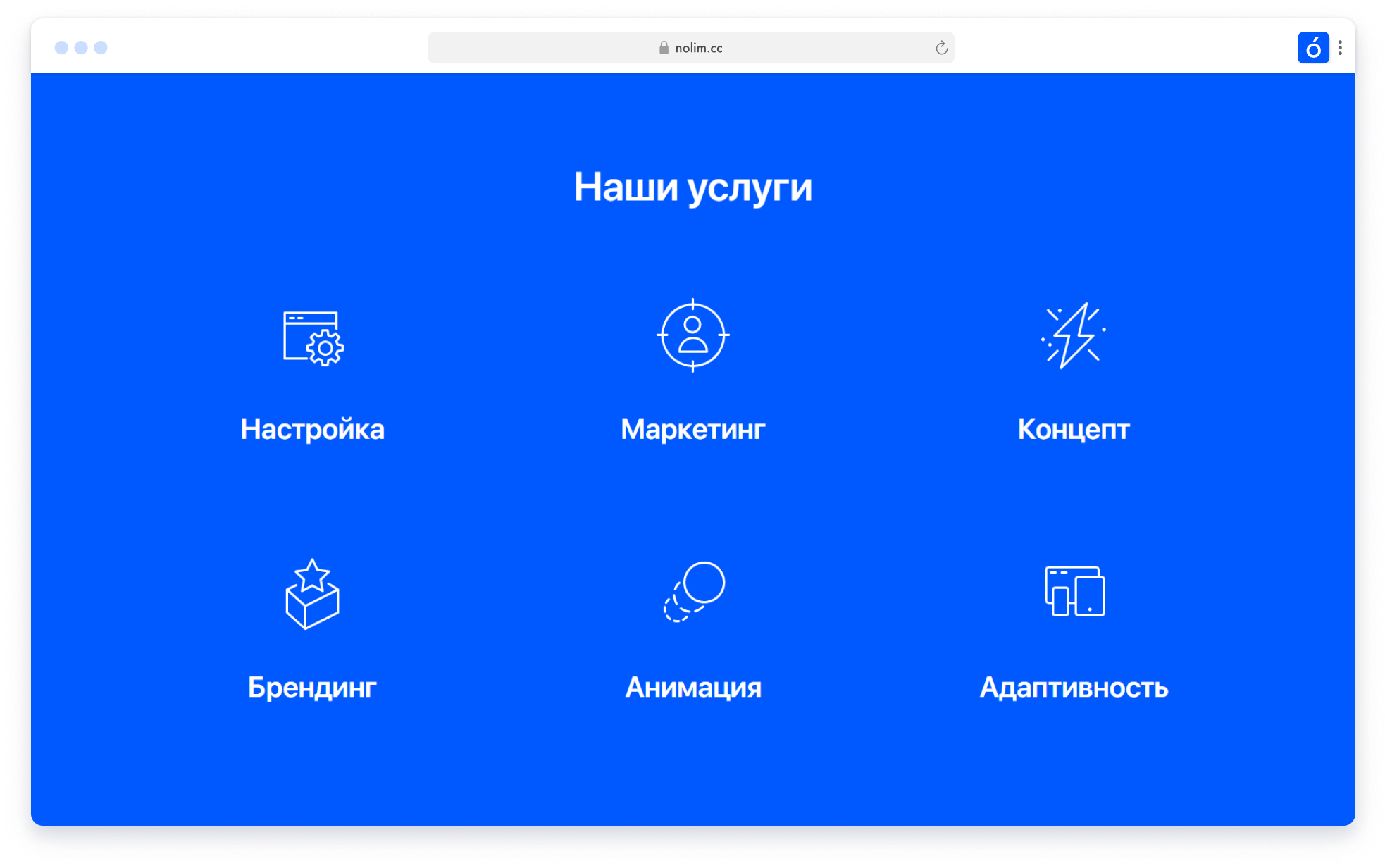This screenshot has height=868, width=1385.
Task: Open the Брендинг service label
Action: click(x=312, y=688)
